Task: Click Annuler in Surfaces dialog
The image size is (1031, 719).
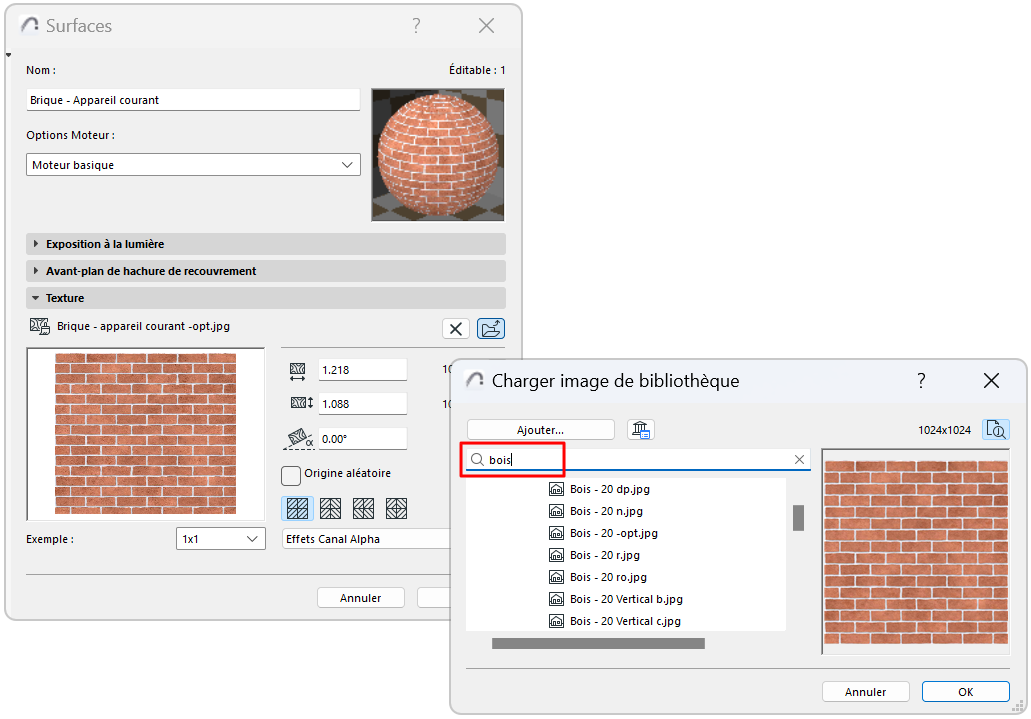Action: (x=360, y=598)
